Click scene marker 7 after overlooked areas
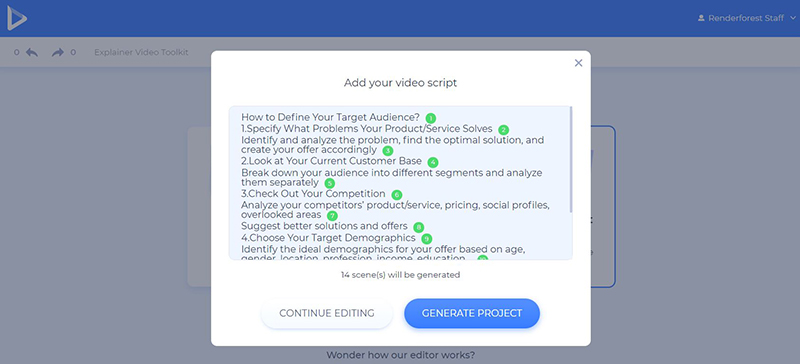Viewport: 800px width, 364px height. 332,215
